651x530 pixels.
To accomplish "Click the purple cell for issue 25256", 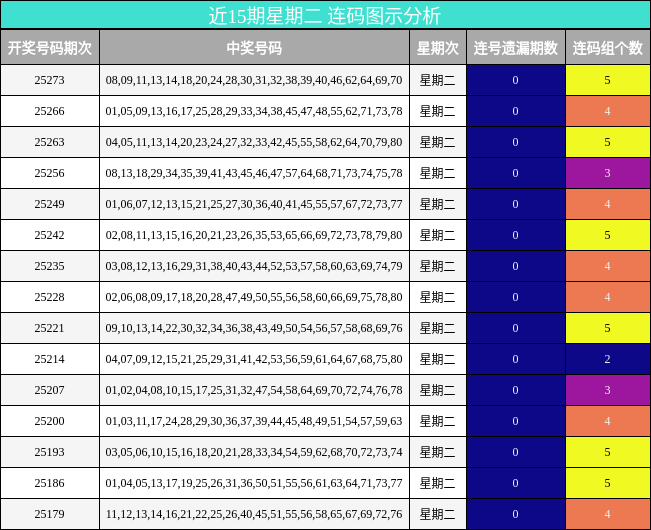I will [x=607, y=173].
